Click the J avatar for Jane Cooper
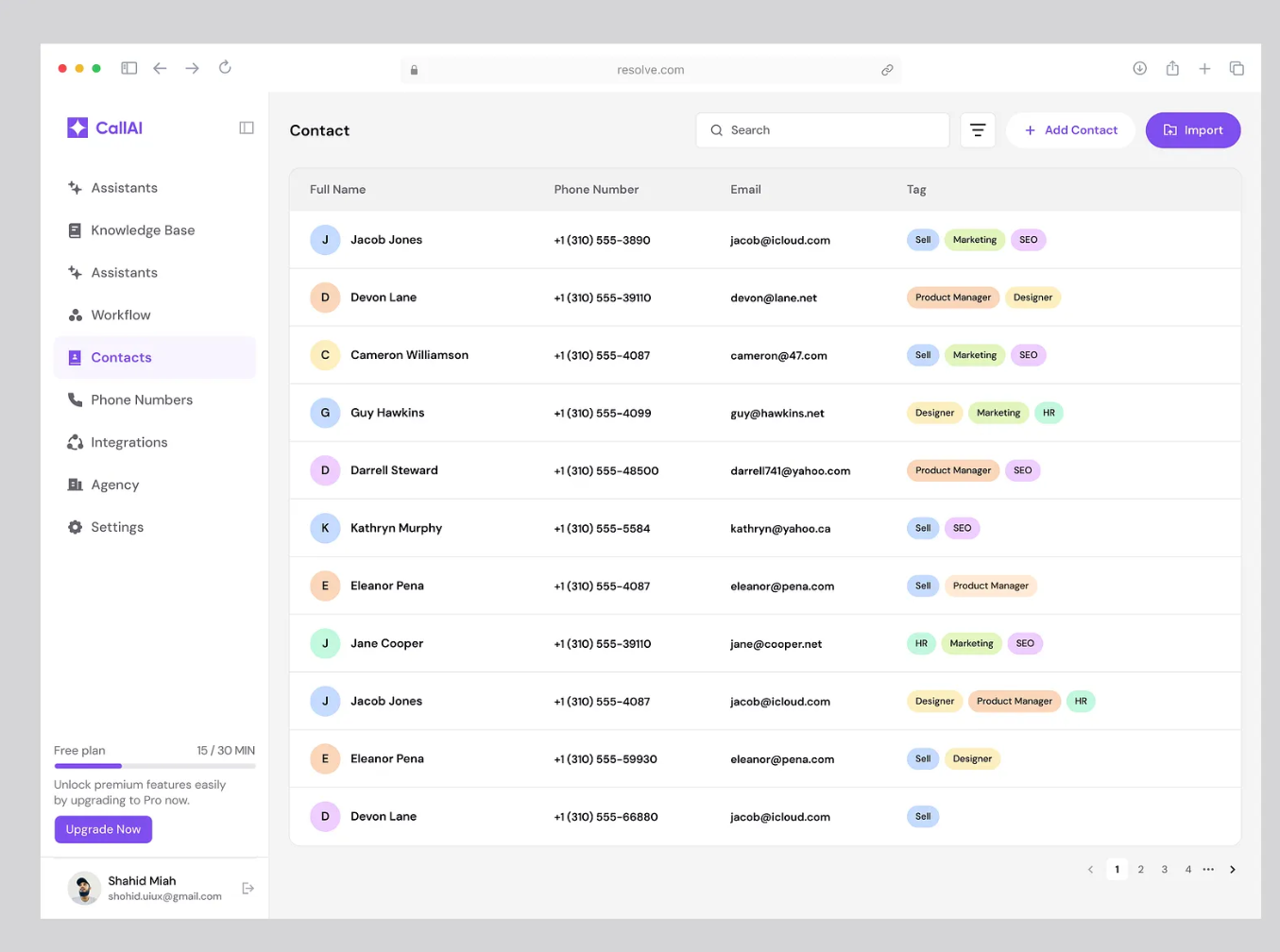Screen dimensions: 1280x952 (x=325, y=643)
